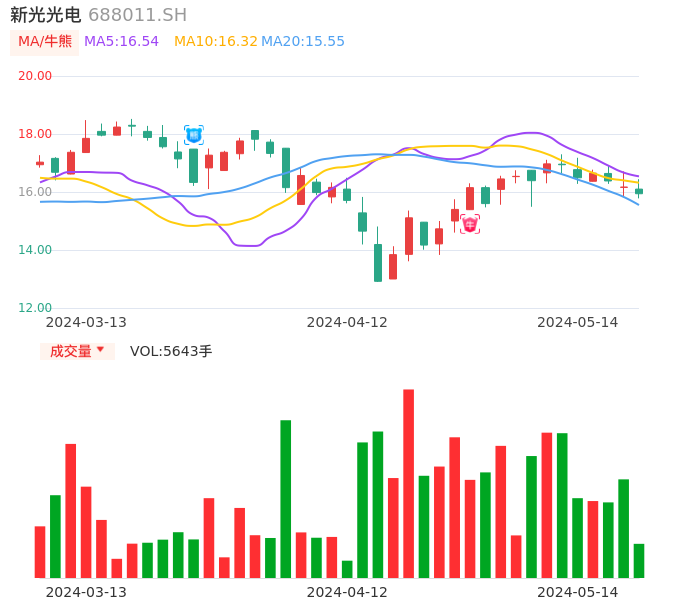Select the tallest red volume bar

408,483
